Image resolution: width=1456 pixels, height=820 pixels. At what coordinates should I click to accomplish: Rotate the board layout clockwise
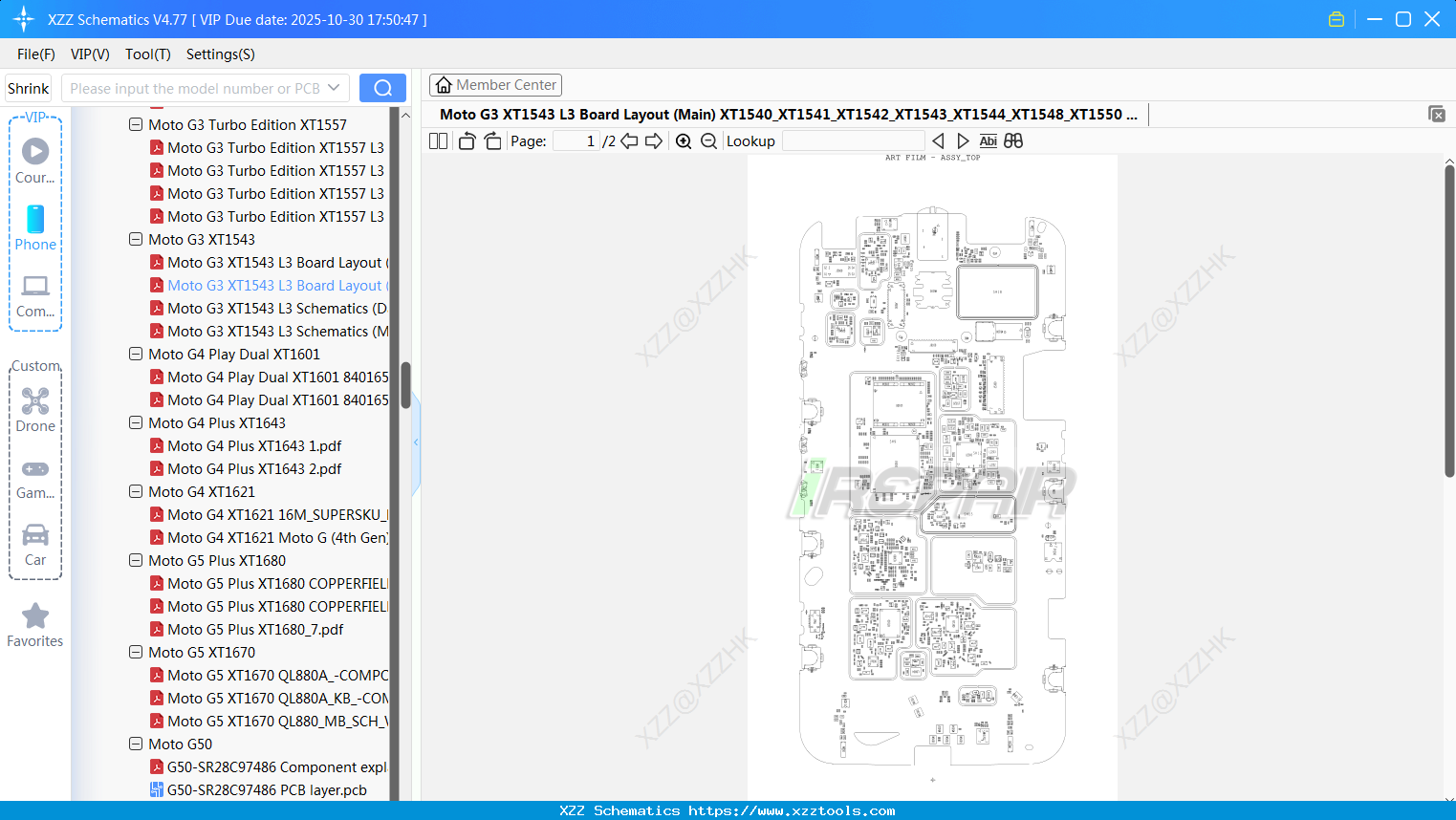coord(492,140)
